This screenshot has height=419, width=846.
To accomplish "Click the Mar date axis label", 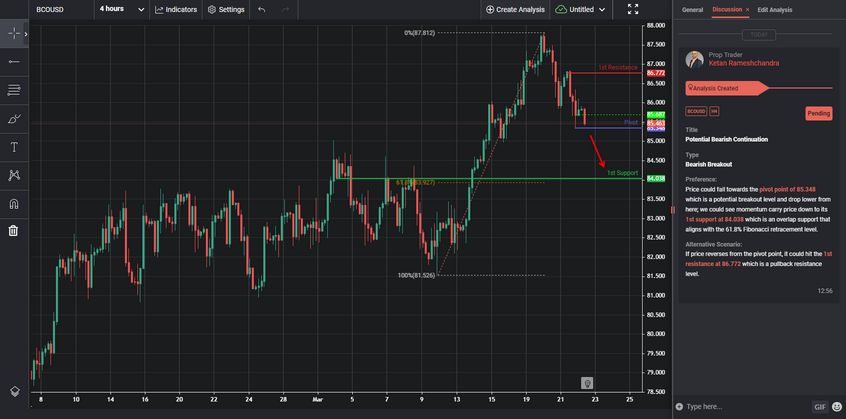I will [x=318, y=400].
